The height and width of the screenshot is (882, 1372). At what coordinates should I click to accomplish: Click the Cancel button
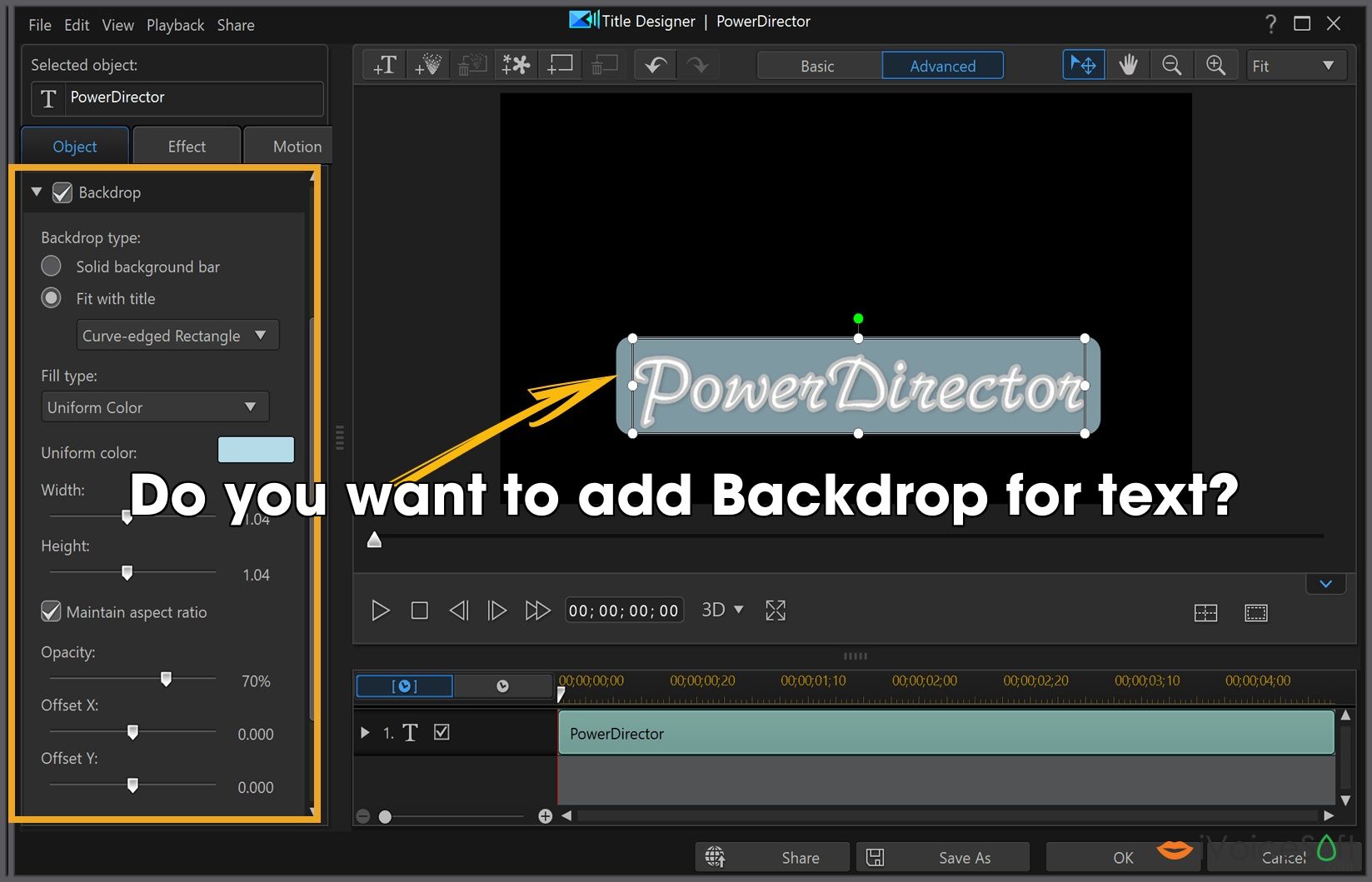tap(1283, 857)
